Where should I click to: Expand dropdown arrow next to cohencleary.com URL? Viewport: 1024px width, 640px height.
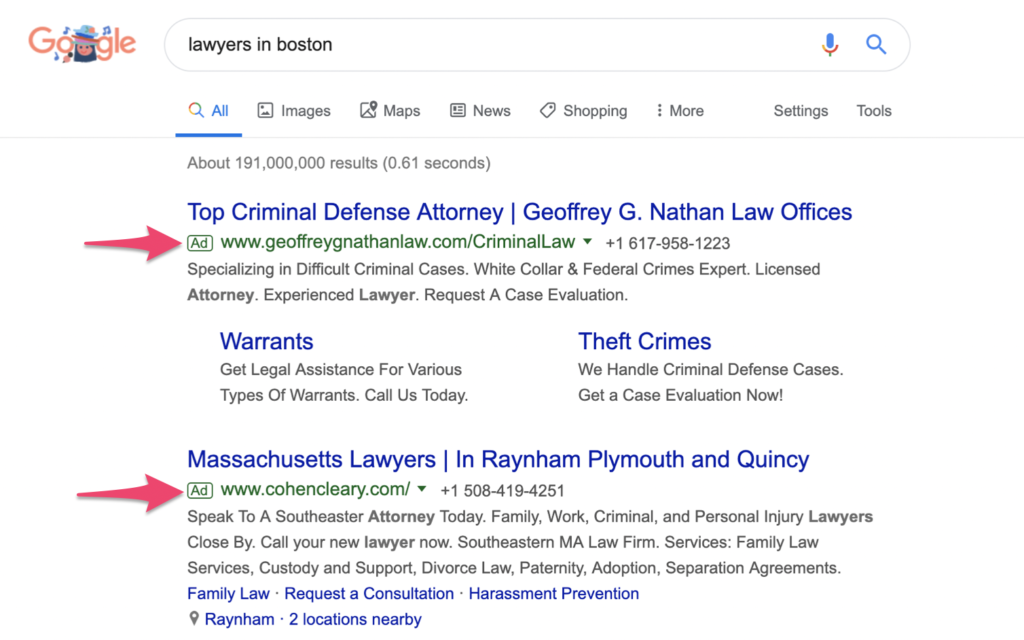[x=422, y=488]
